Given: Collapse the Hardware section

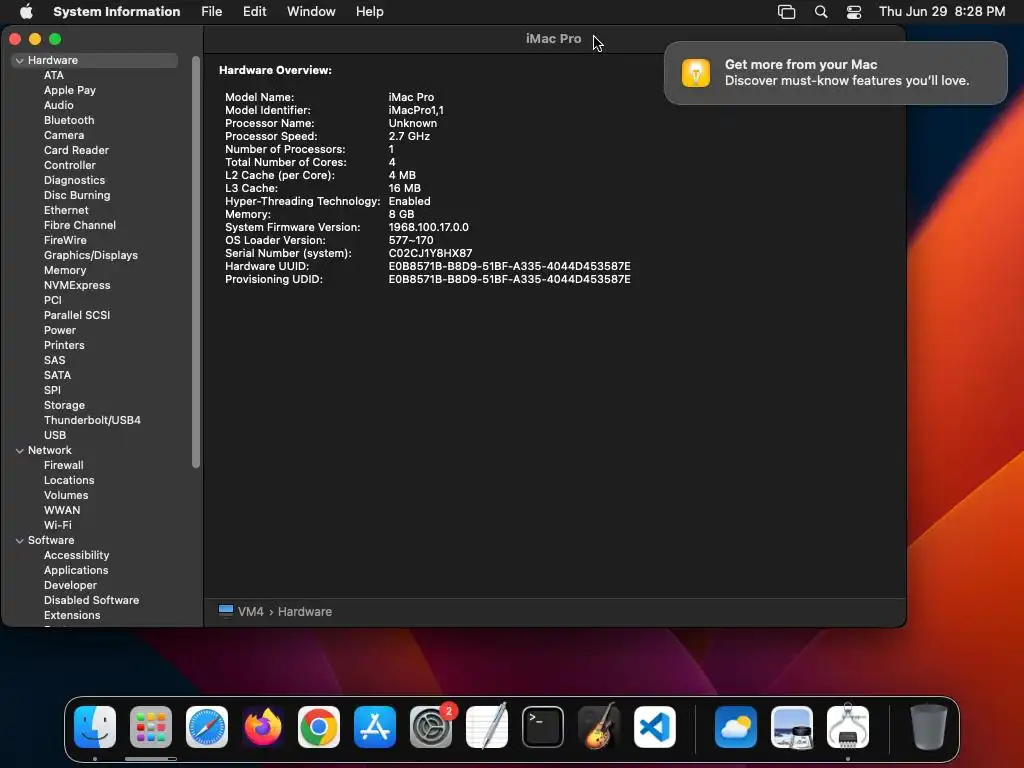Looking at the screenshot, I should pos(20,60).
